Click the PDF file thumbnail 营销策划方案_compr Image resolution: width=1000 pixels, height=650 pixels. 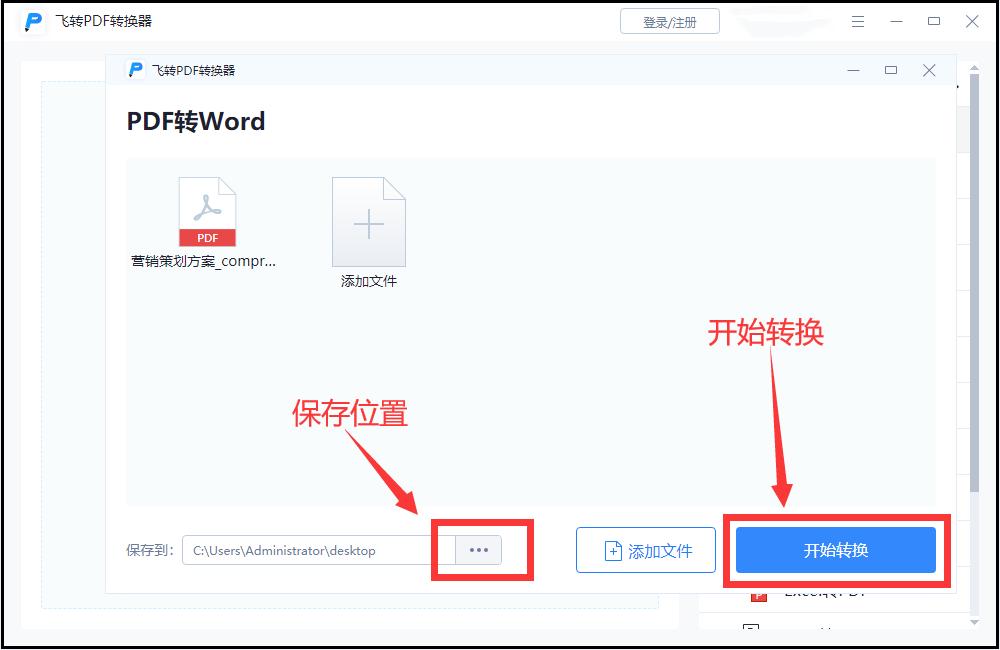pos(207,210)
